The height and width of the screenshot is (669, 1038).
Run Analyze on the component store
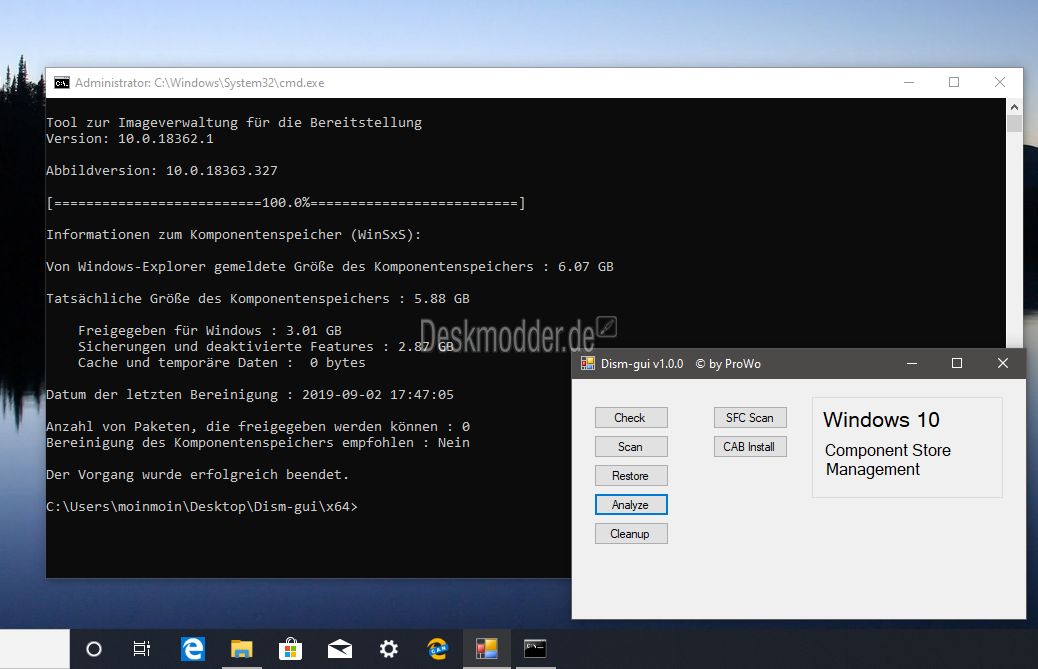[631, 505]
